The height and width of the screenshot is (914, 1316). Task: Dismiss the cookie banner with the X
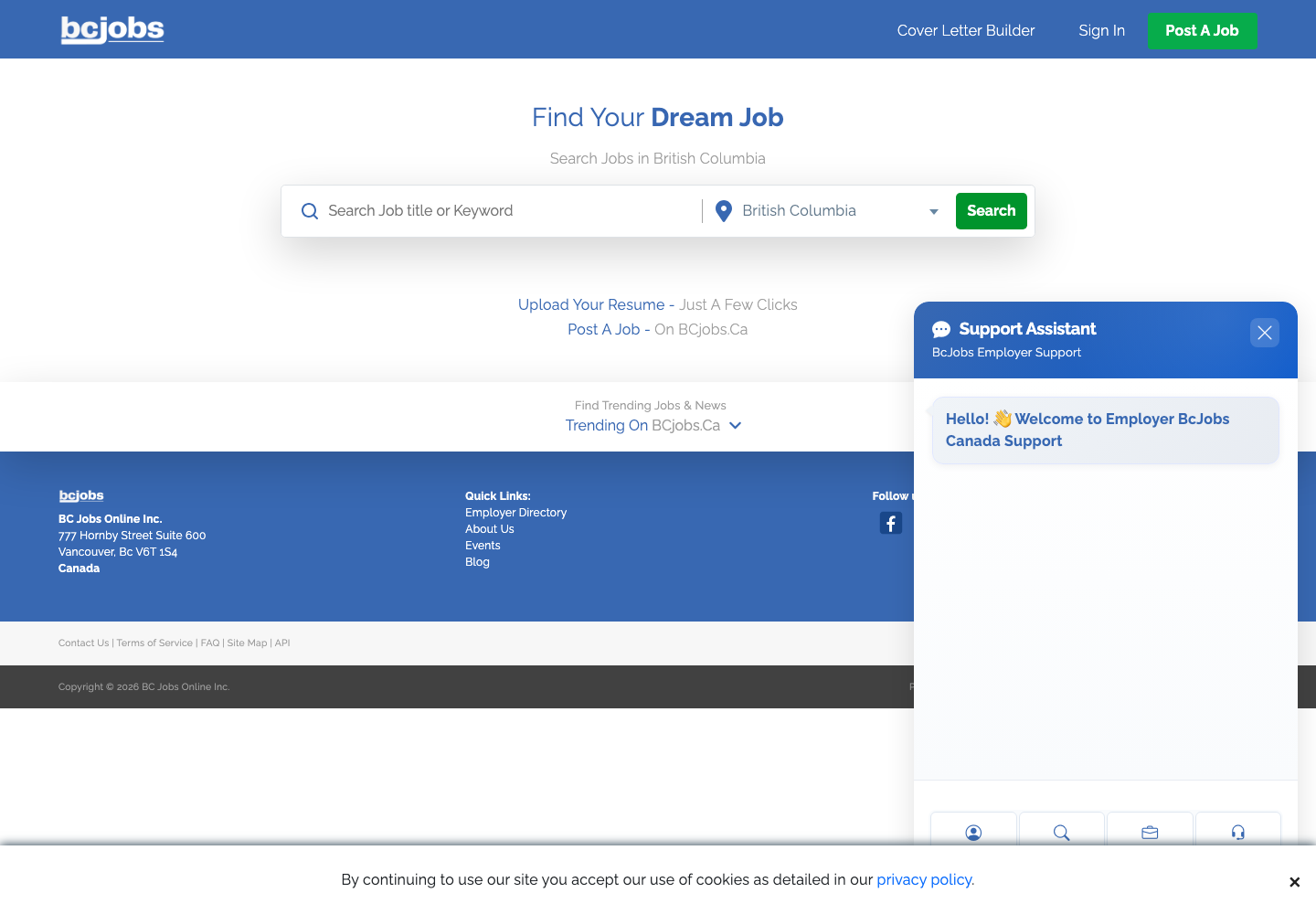tap(1294, 882)
